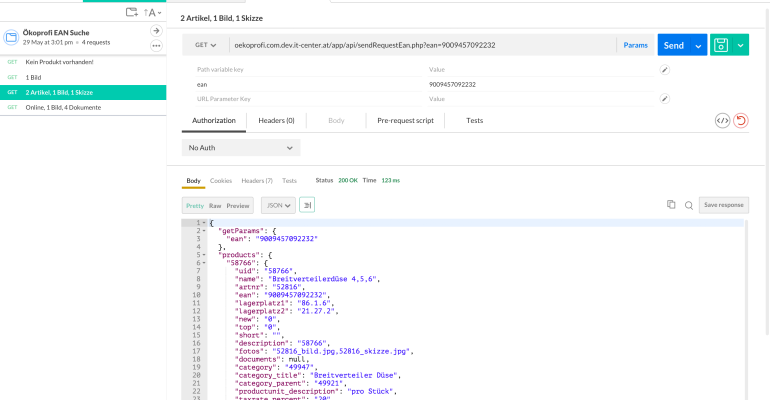Click the request URL input field

pos(422,45)
